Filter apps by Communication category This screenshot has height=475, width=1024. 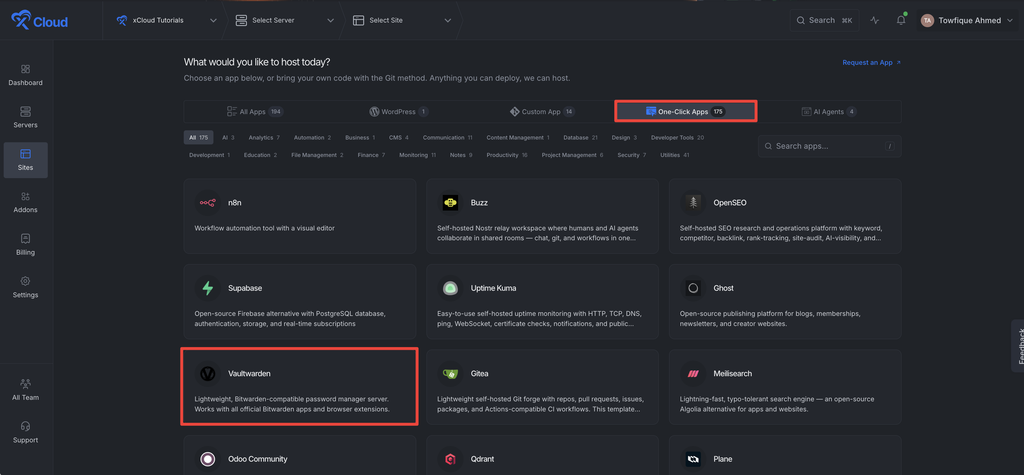[x=447, y=138]
